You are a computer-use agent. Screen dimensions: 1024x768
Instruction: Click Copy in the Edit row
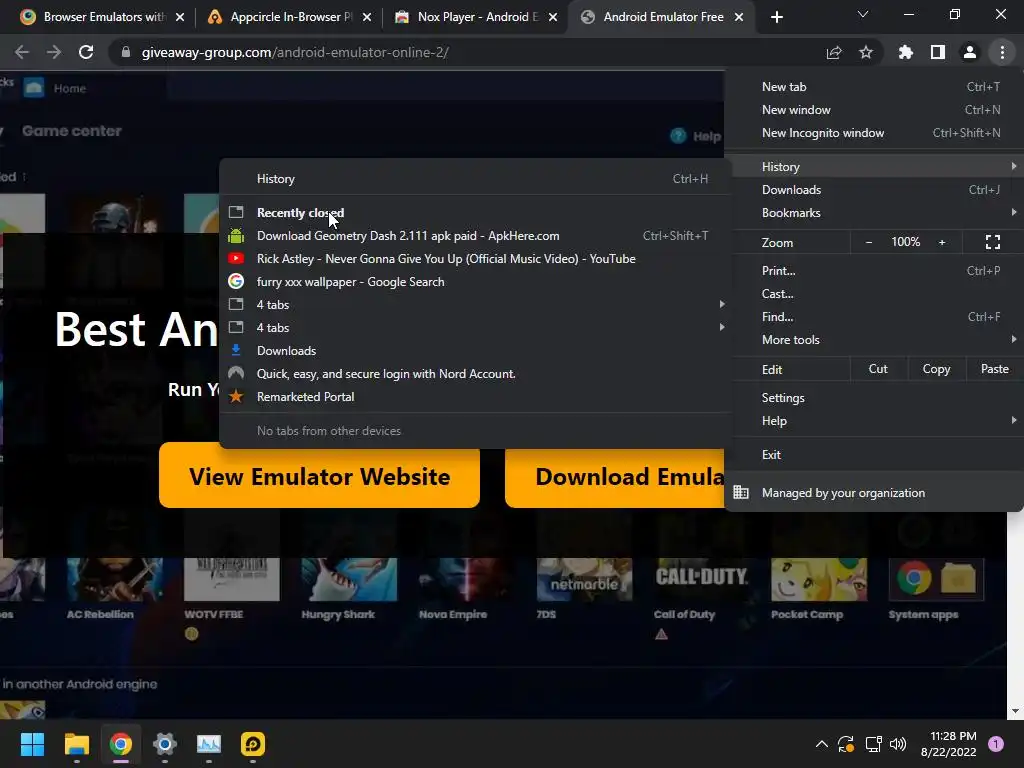pyautogui.click(x=936, y=369)
